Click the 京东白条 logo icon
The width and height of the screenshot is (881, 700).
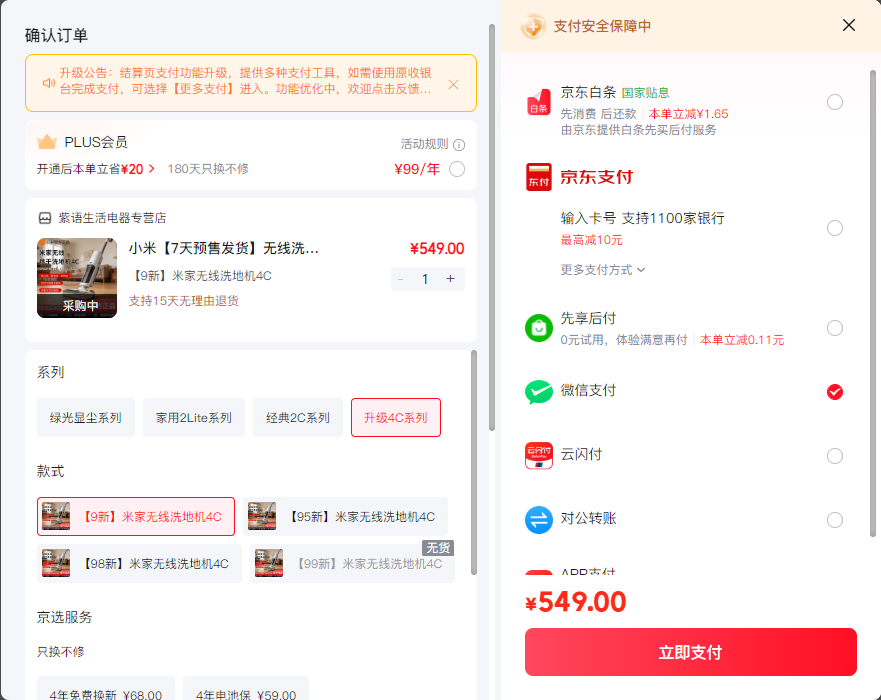click(x=538, y=102)
